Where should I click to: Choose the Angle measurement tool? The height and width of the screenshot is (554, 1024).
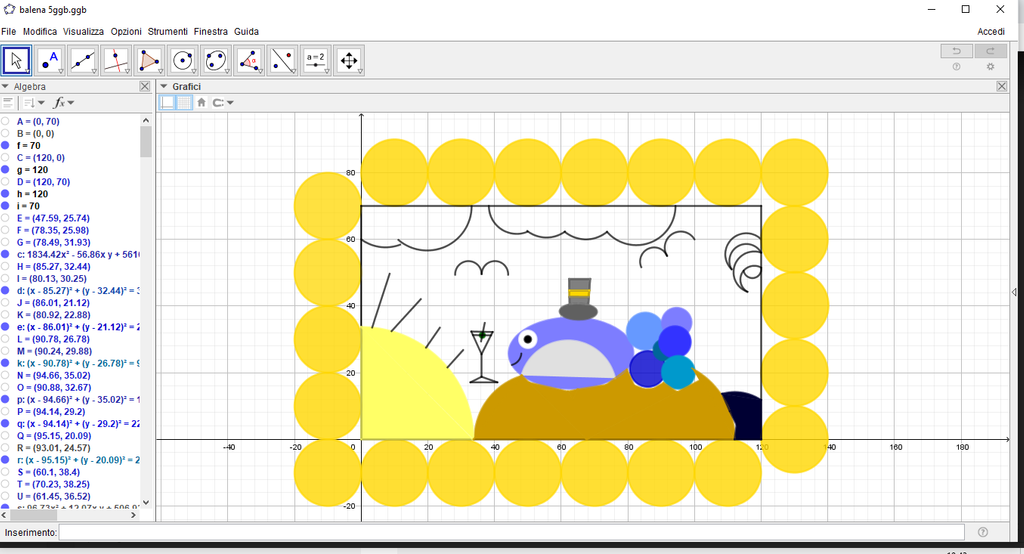(249, 61)
